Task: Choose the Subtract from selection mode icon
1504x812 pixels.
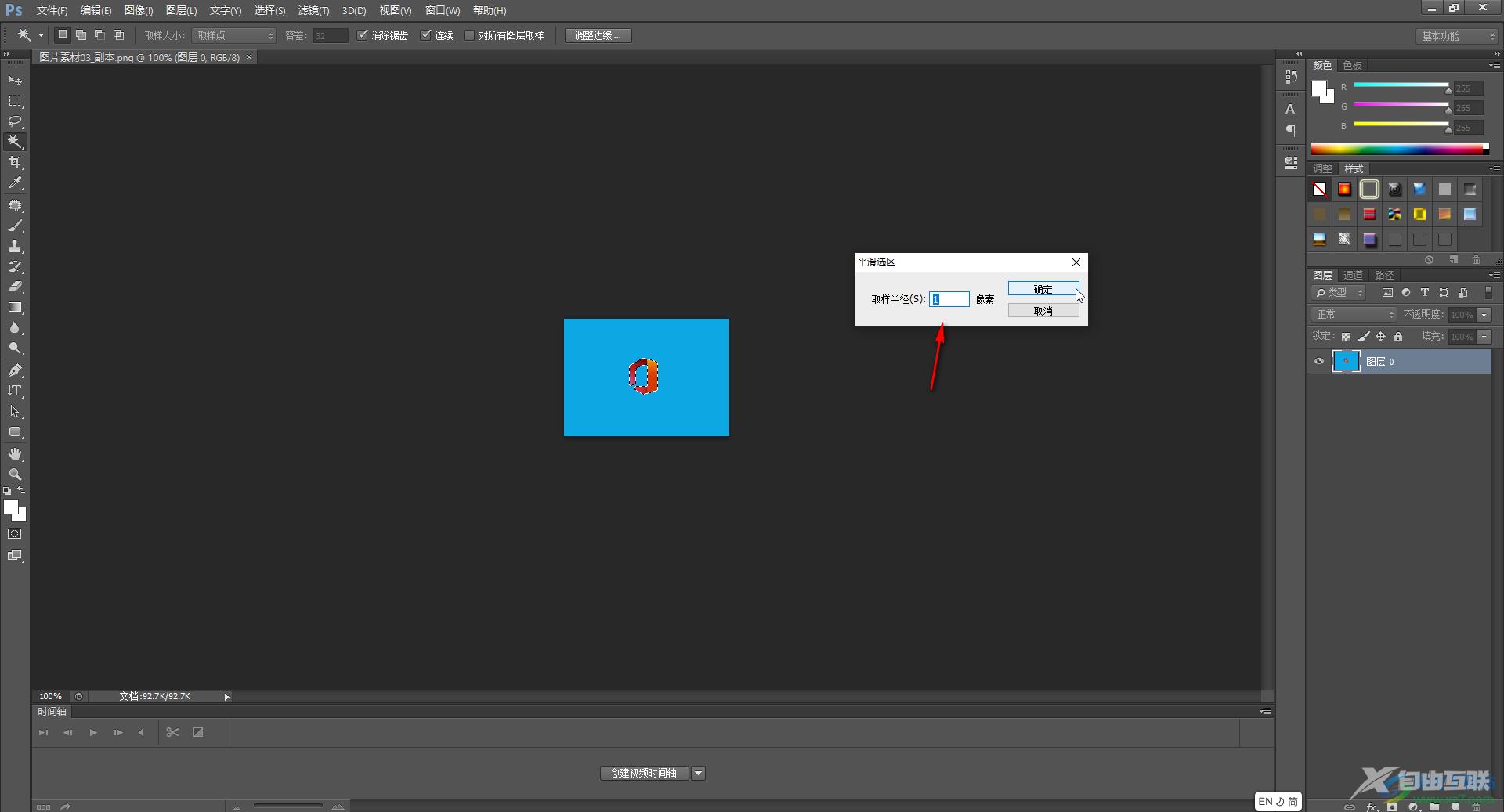Action: point(99,35)
